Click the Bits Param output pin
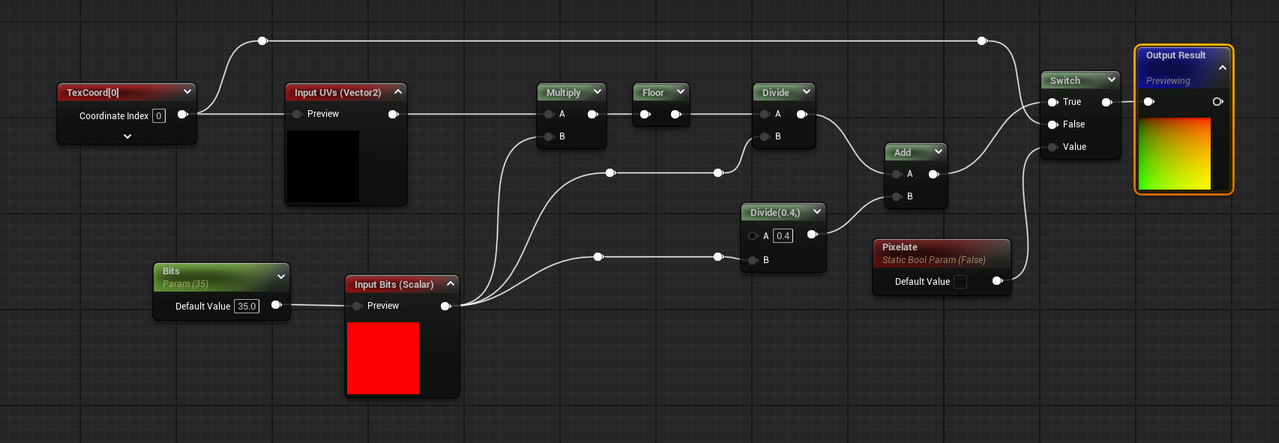Screen dimensions: 1279x443 point(276,305)
